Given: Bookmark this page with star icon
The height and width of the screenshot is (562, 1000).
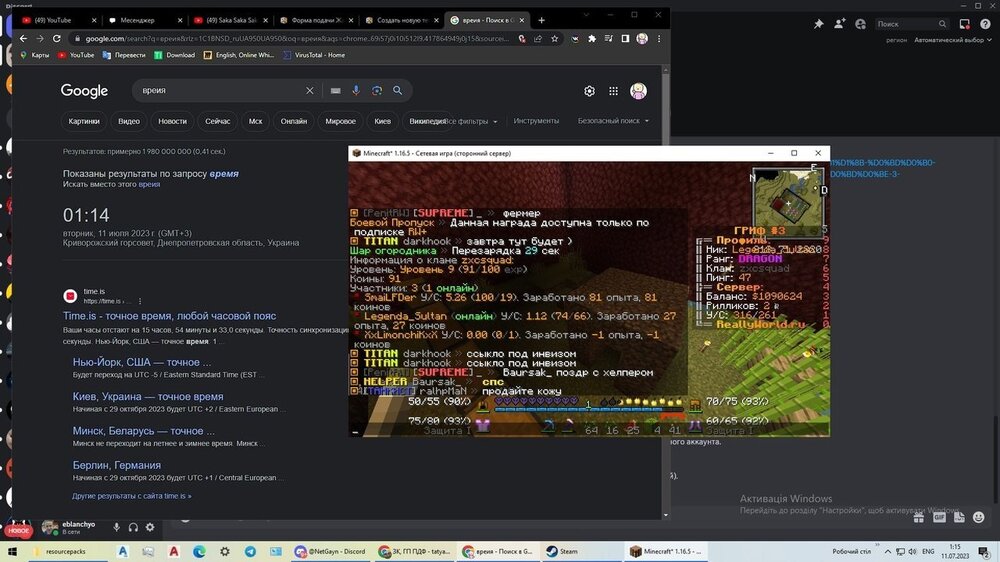Looking at the screenshot, I should click(x=554, y=39).
